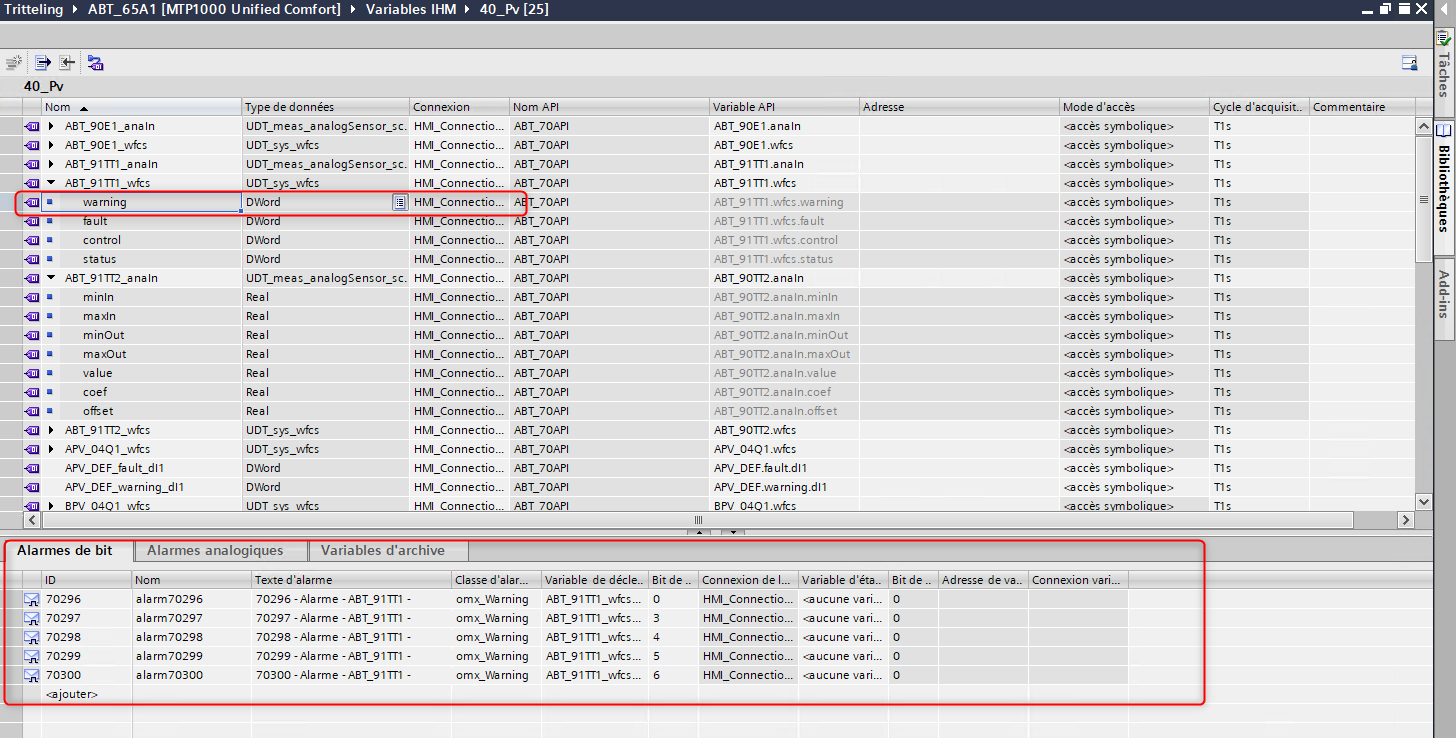The height and width of the screenshot is (738, 1456).
Task: Select the control tag name
Action: (102, 240)
